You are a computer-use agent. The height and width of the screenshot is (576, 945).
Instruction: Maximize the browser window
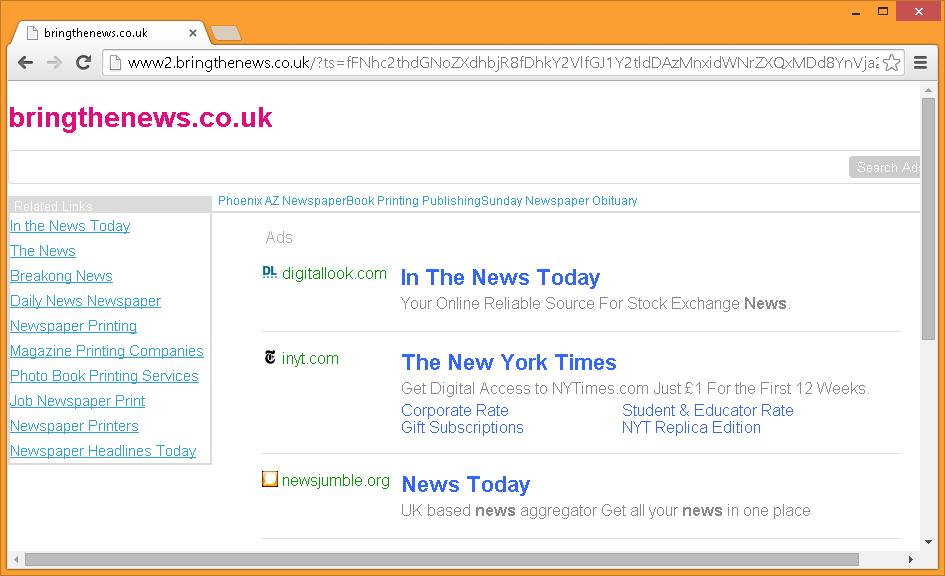pos(883,11)
